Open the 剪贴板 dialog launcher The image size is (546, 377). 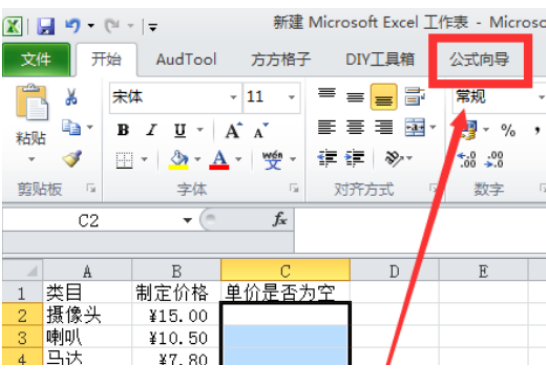click(x=91, y=189)
